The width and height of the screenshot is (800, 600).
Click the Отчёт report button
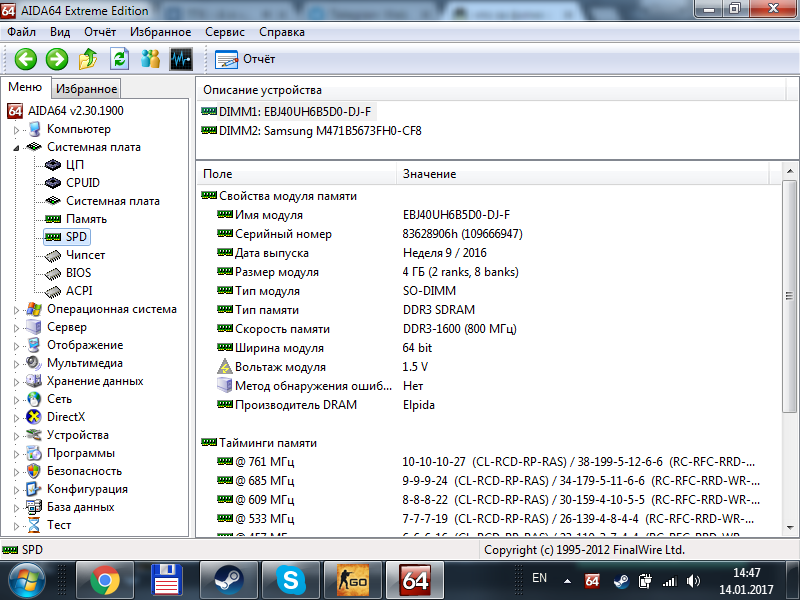245,59
